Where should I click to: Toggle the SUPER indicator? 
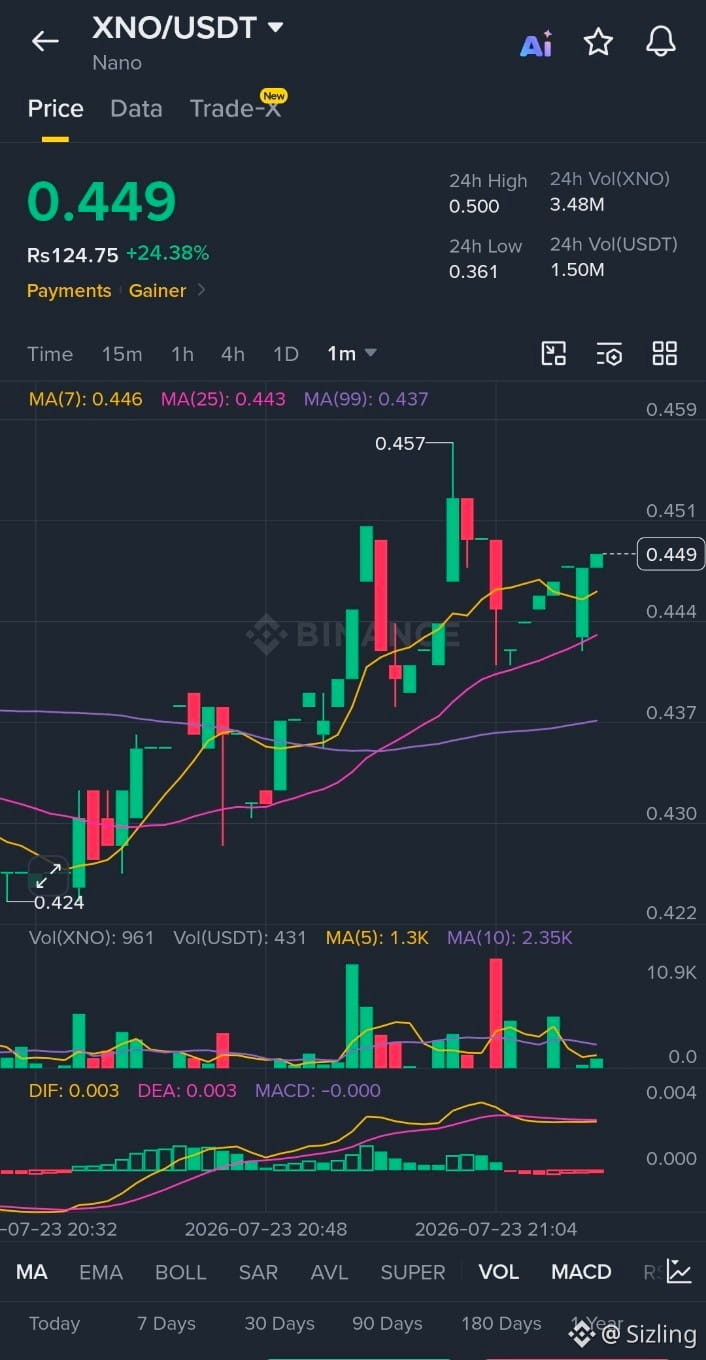point(413,1272)
